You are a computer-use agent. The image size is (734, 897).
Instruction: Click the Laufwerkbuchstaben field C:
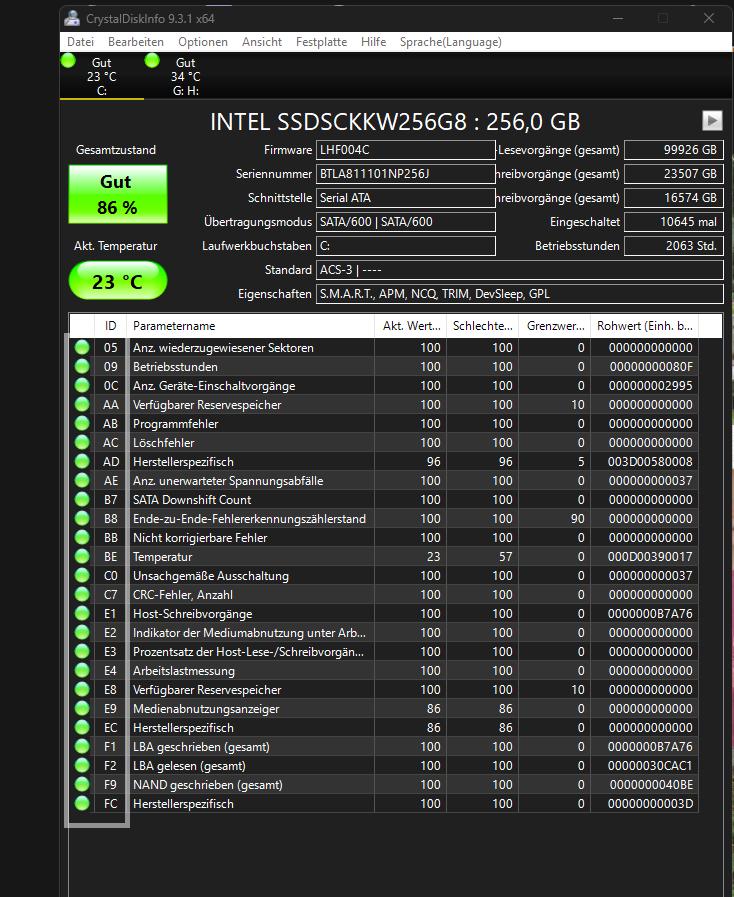pyautogui.click(x=406, y=246)
